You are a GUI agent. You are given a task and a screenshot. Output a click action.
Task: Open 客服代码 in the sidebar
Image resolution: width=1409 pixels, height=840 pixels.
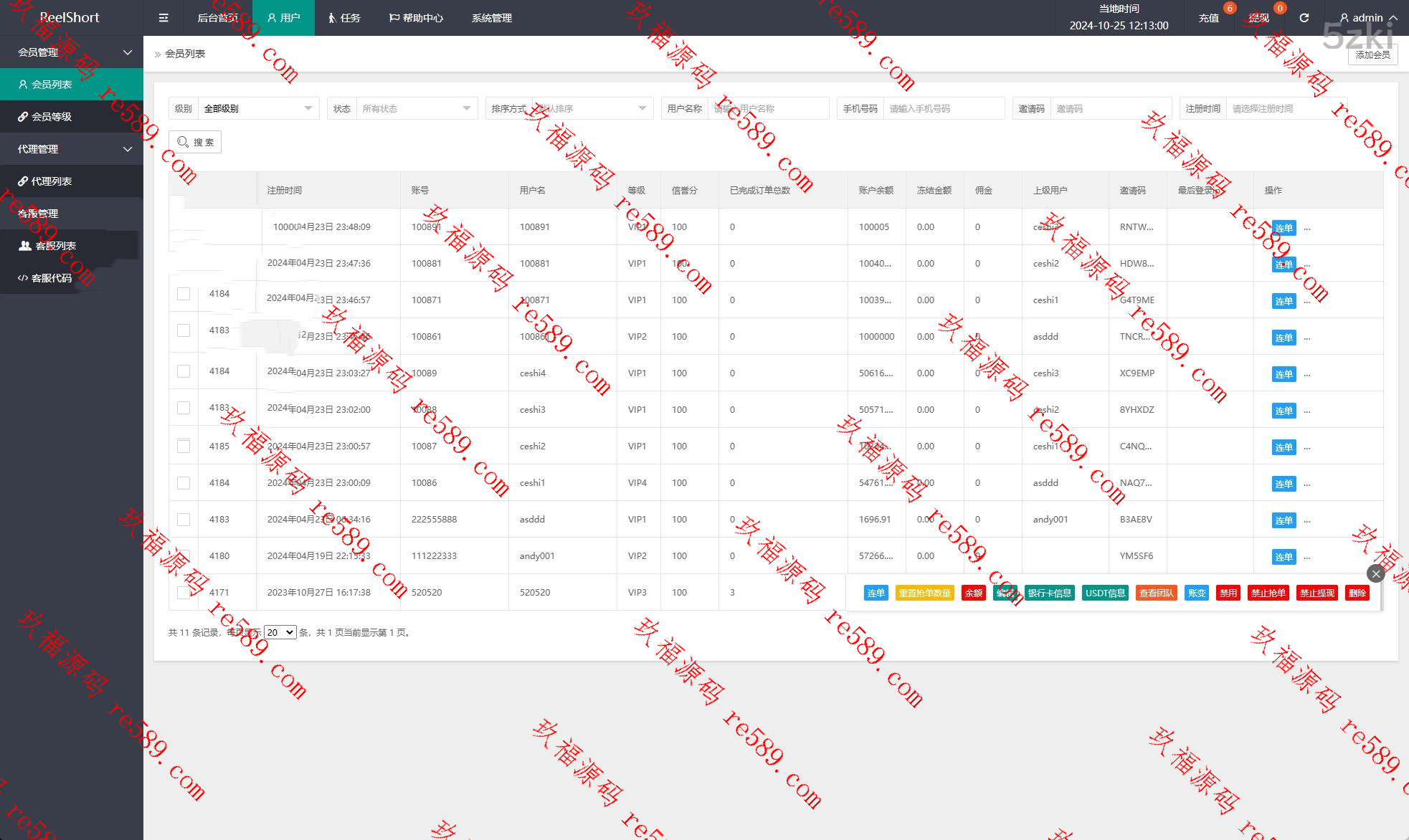[52, 278]
